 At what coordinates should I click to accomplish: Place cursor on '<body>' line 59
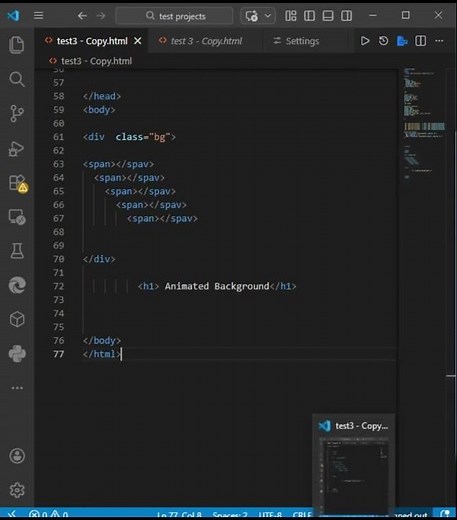(x=99, y=110)
